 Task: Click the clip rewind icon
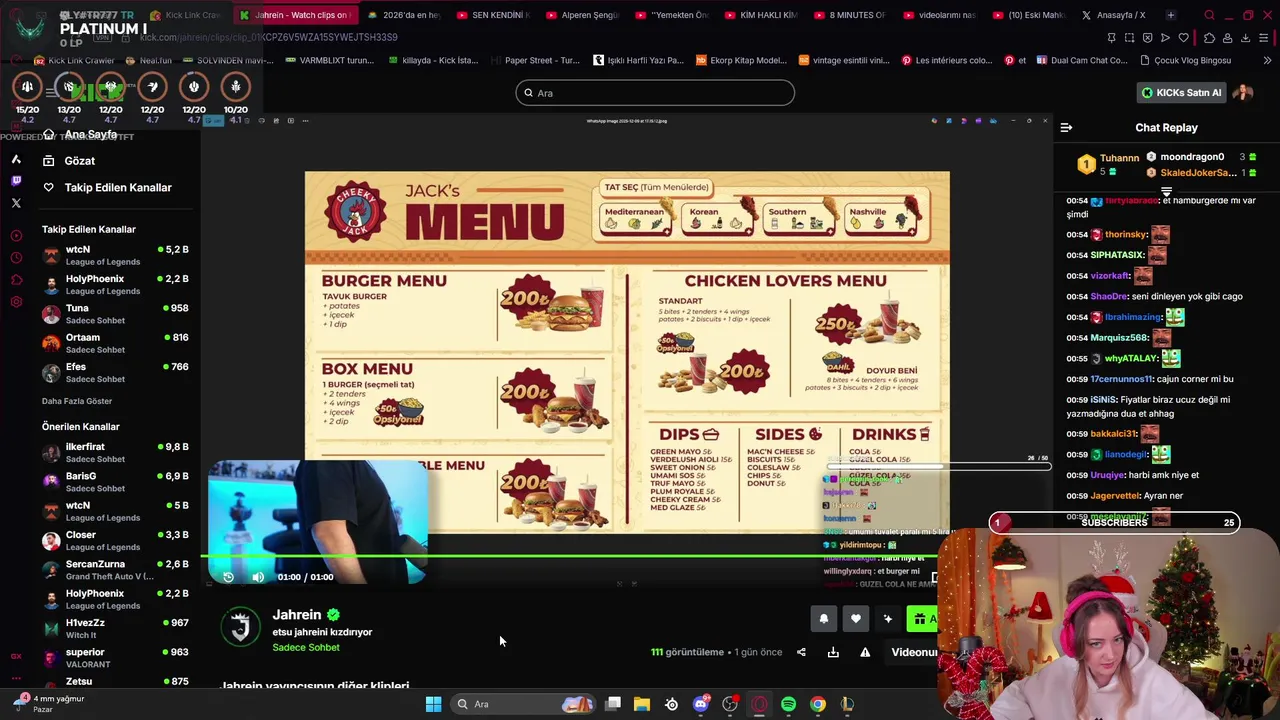click(x=228, y=577)
